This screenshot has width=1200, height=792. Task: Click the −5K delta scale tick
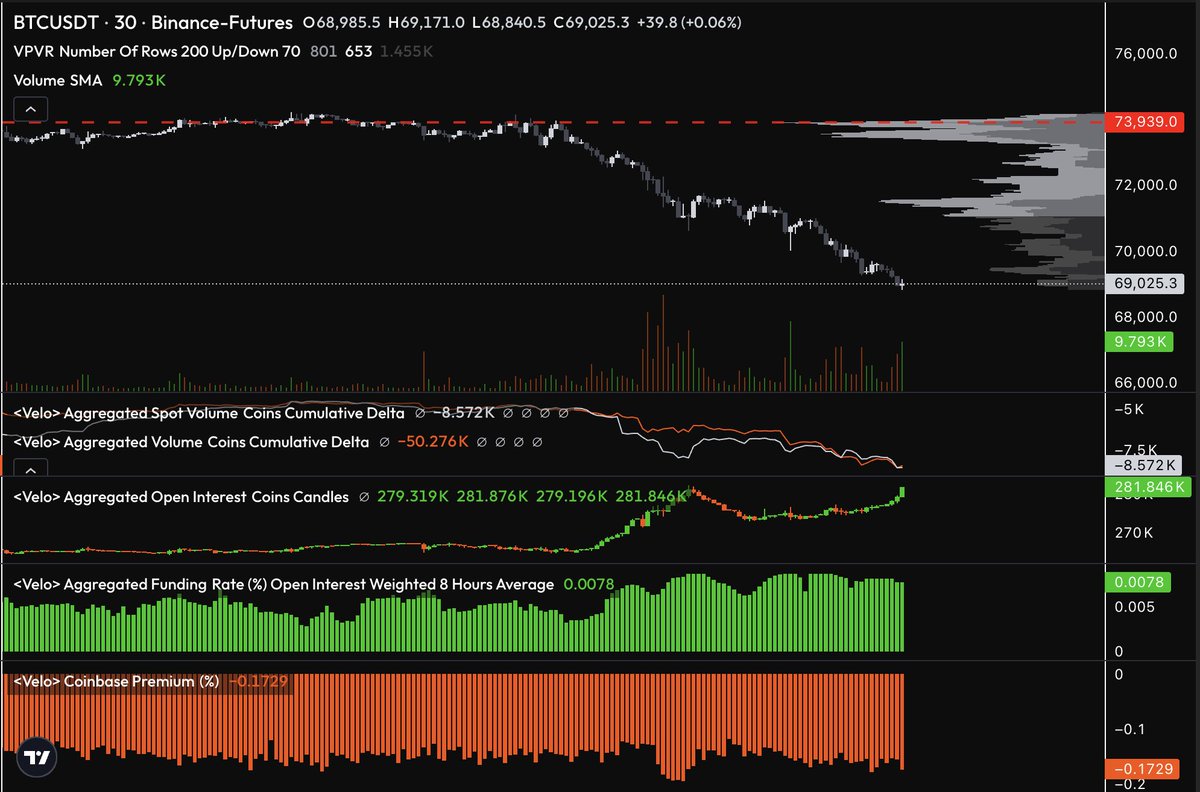tap(1130, 409)
